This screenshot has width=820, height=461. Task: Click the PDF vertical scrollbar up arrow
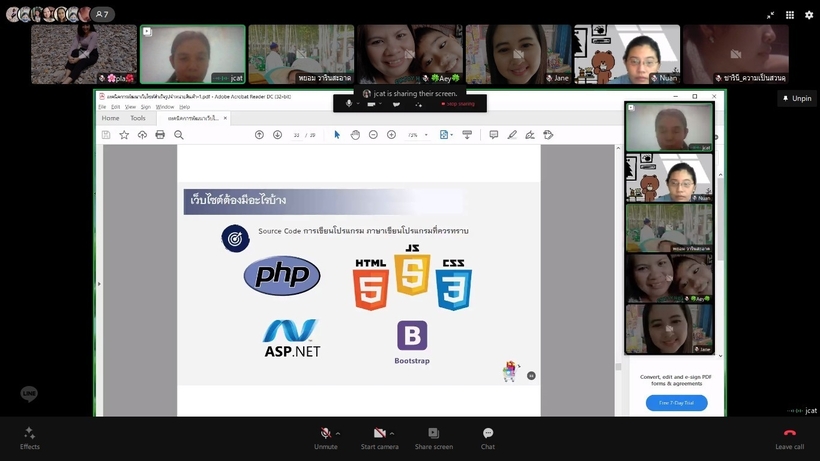point(618,148)
